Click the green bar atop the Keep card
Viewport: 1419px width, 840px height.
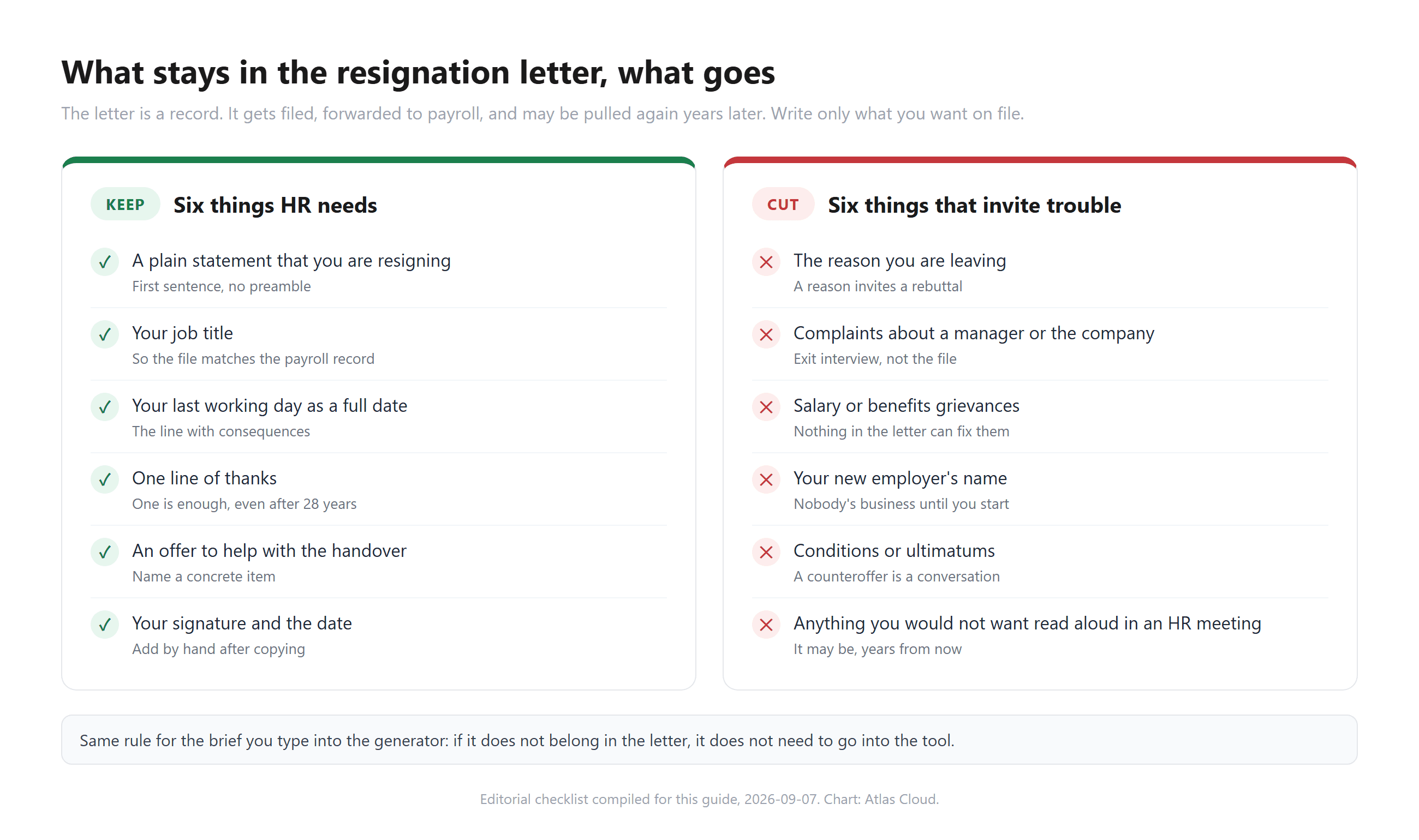(x=378, y=160)
